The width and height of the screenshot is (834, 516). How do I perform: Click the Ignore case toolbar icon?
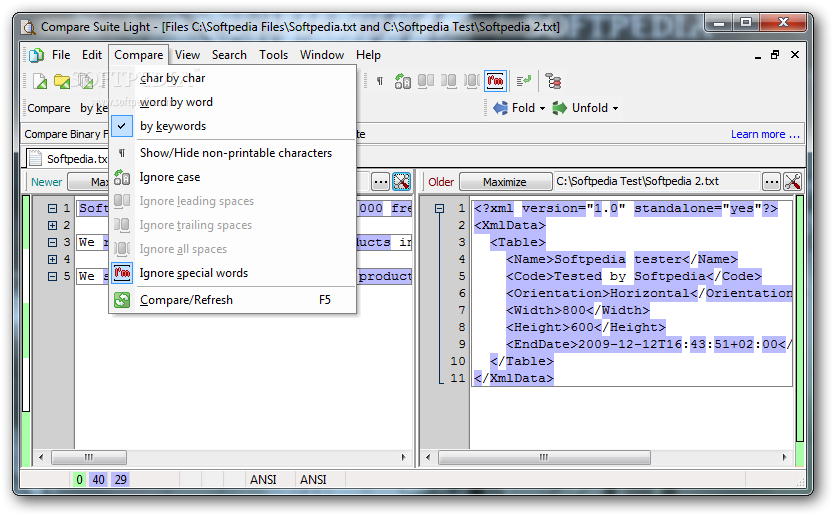click(x=403, y=81)
